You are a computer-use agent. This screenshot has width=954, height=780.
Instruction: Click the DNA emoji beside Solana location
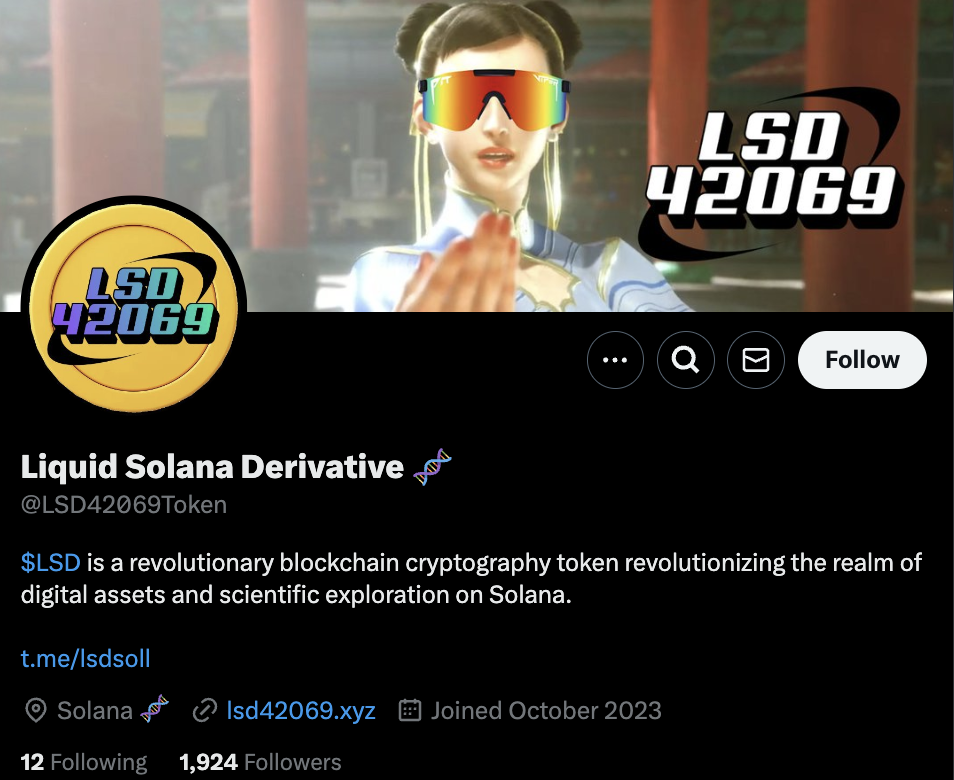point(154,709)
